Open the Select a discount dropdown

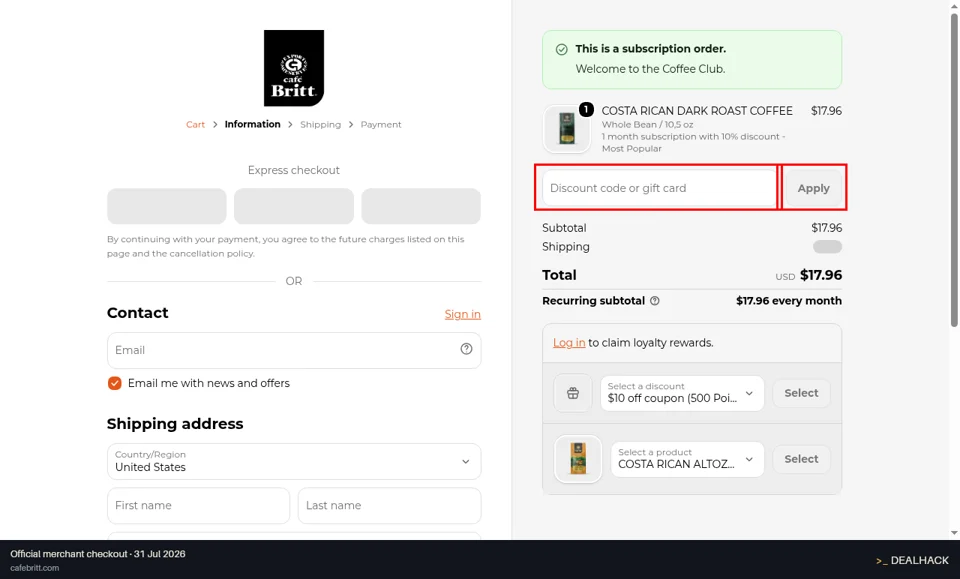pyautogui.click(x=682, y=393)
